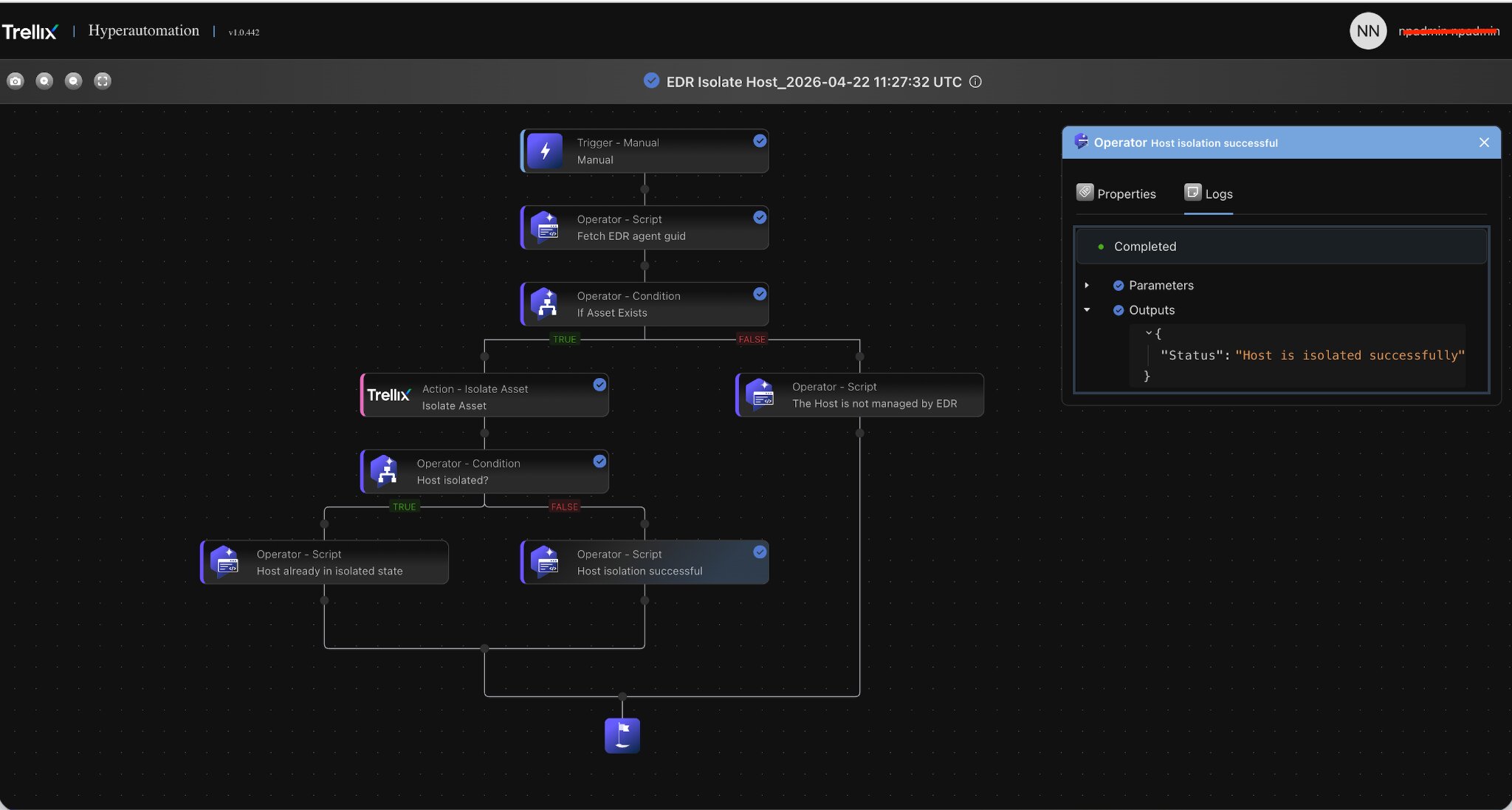1512x810 pixels.
Task: Click Trellix logo on Isolate Asset node
Action: coord(388,395)
